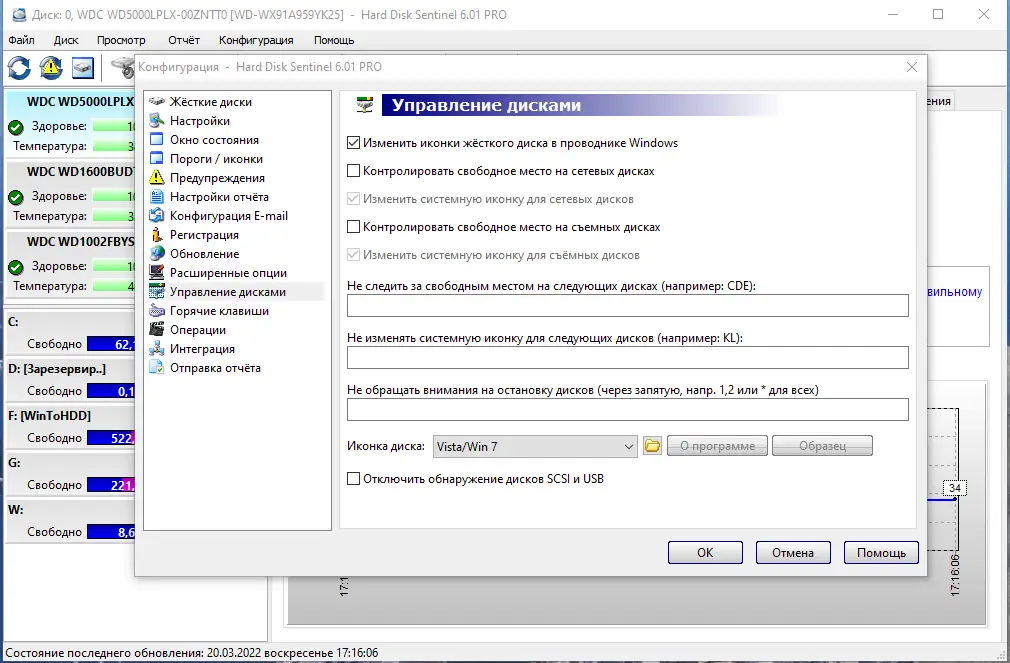
Task: Open the Иконка диска Vista/Win 7 dropdown
Action: [x=535, y=447]
